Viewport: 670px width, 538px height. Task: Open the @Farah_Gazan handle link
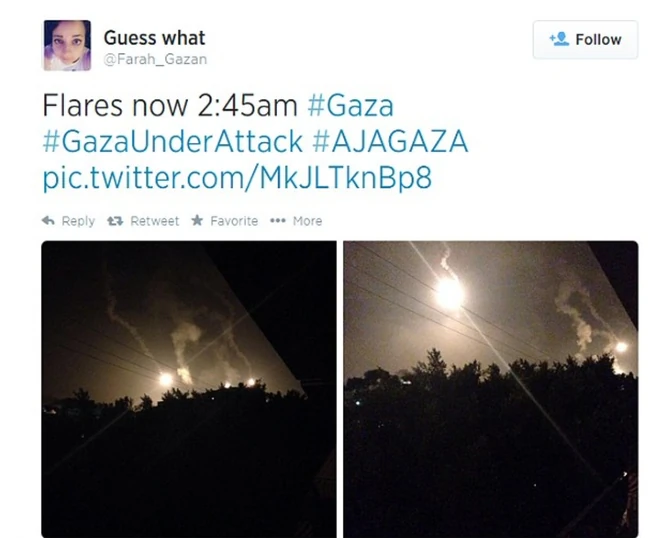click(155, 59)
